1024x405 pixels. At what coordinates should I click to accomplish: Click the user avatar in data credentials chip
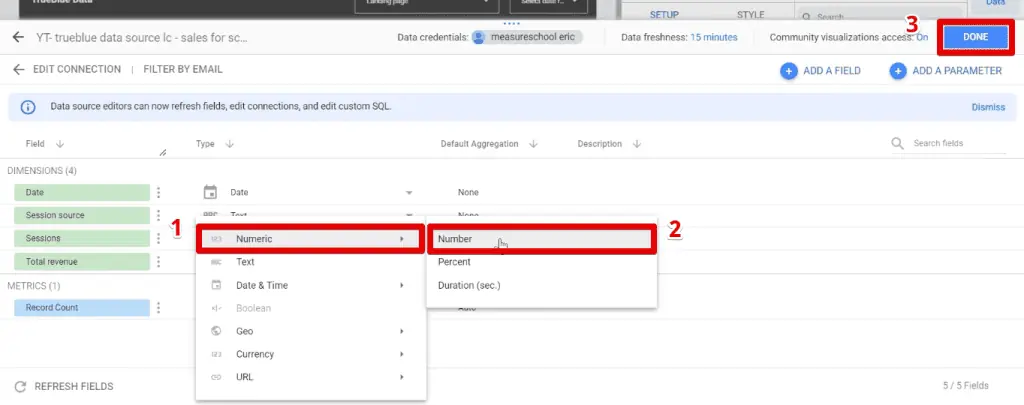tap(481, 37)
